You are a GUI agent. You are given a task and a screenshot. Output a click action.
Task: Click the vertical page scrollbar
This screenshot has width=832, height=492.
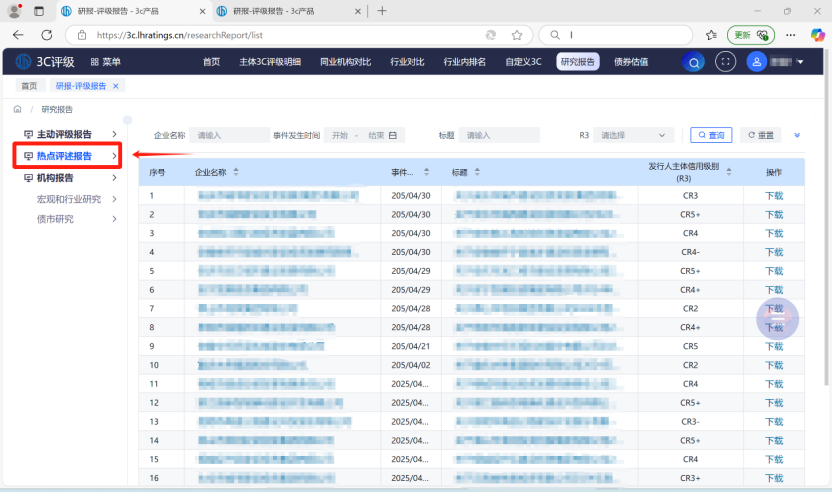(x=826, y=217)
